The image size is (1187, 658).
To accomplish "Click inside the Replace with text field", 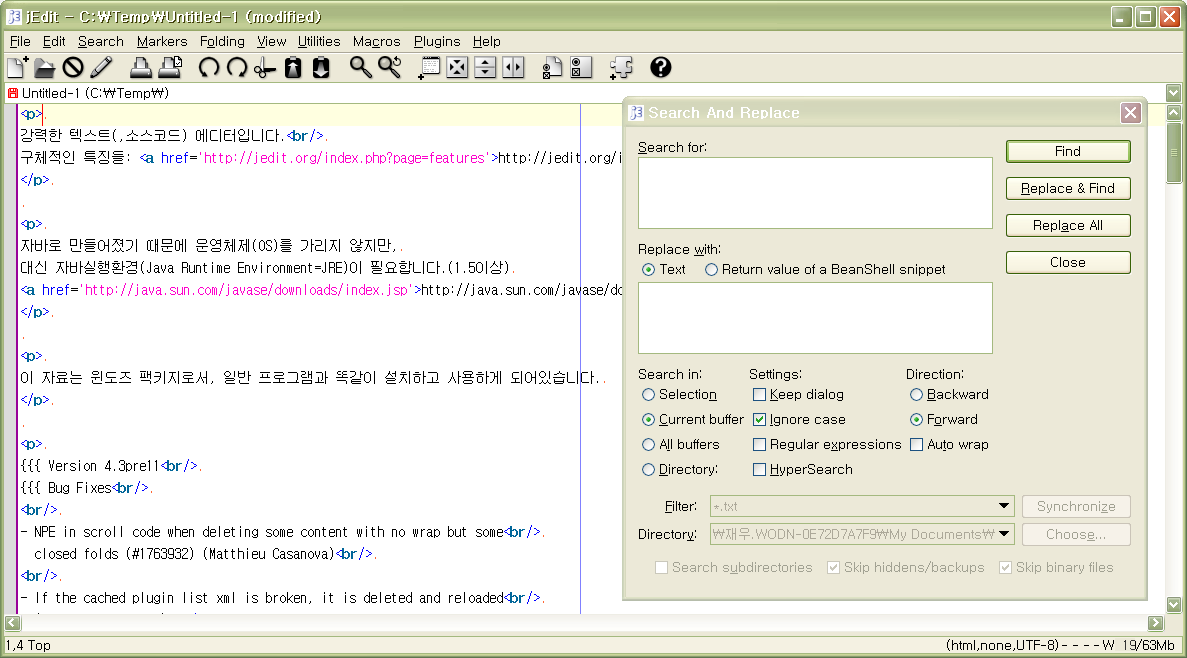I will [815, 318].
